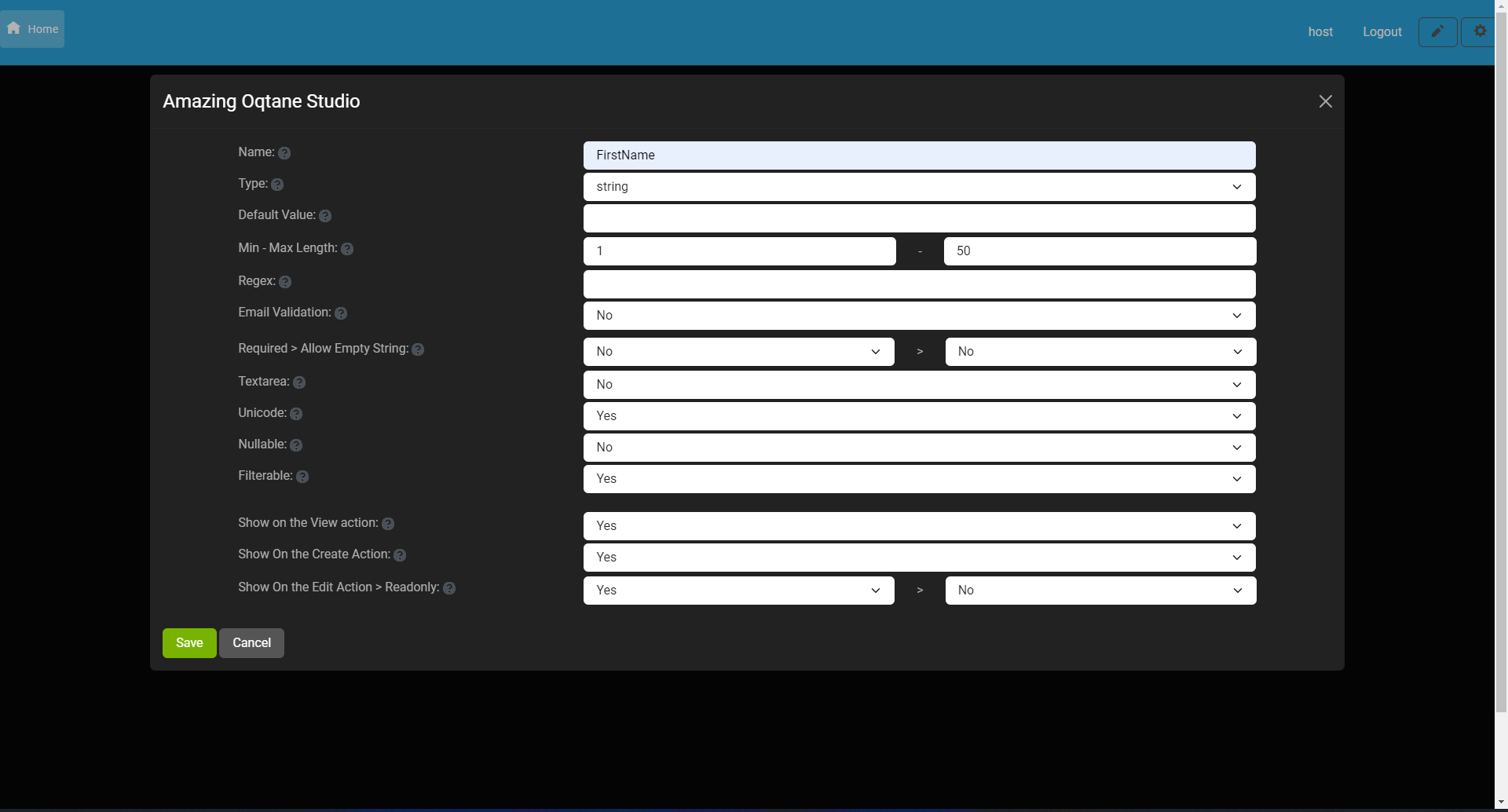Click the Email Validation: label
Viewport: 1508px width, 812px height.
tap(284, 312)
